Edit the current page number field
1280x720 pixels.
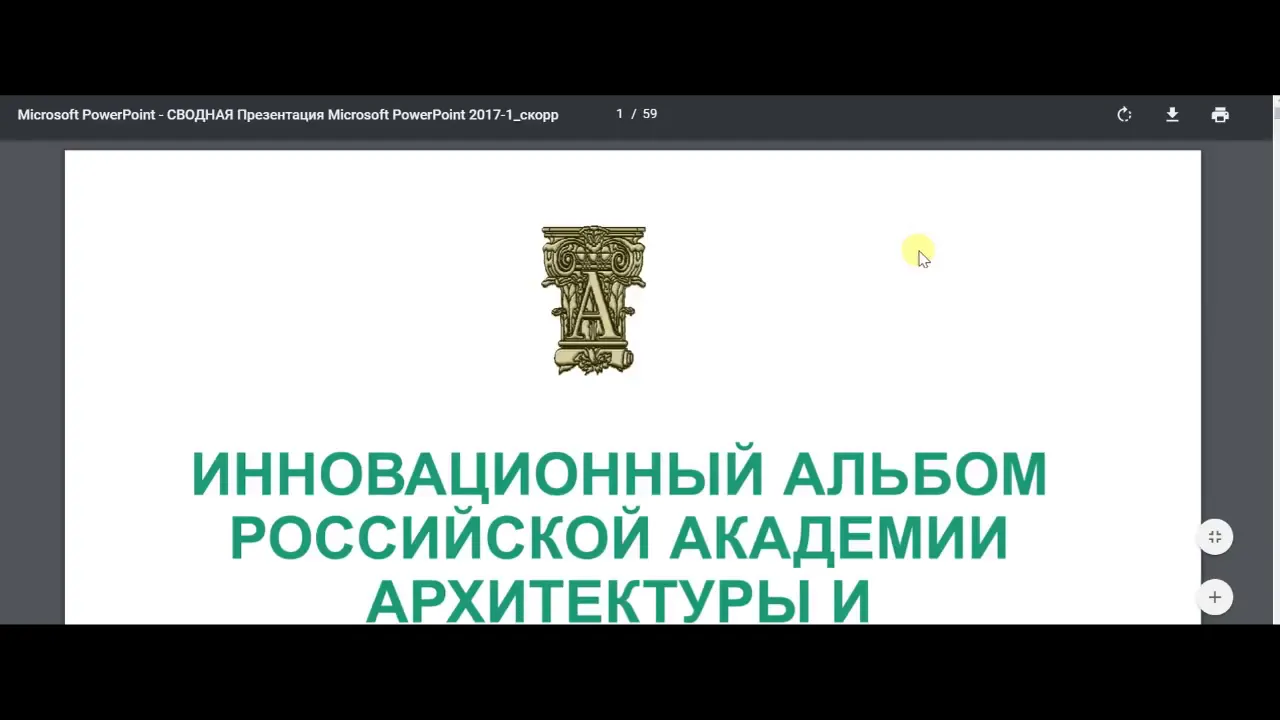pos(620,114)
